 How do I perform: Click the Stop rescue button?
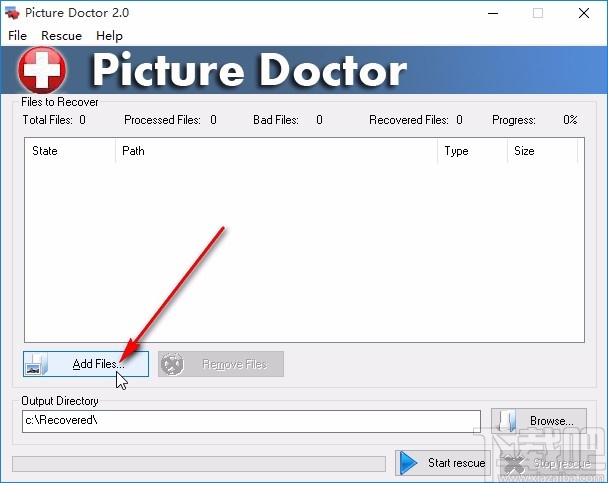549,463
